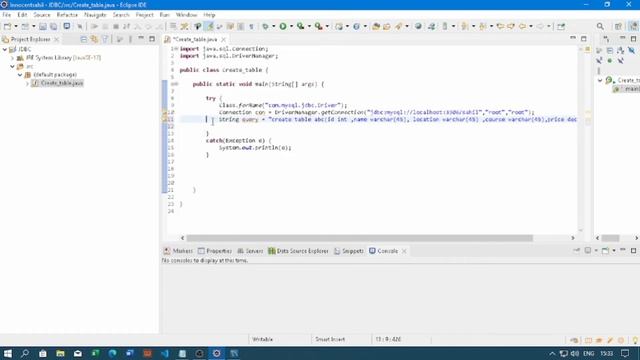Screen dimensions: 640x360
Task: Click the Next Annotation icon
Action: tap(465, 26)
